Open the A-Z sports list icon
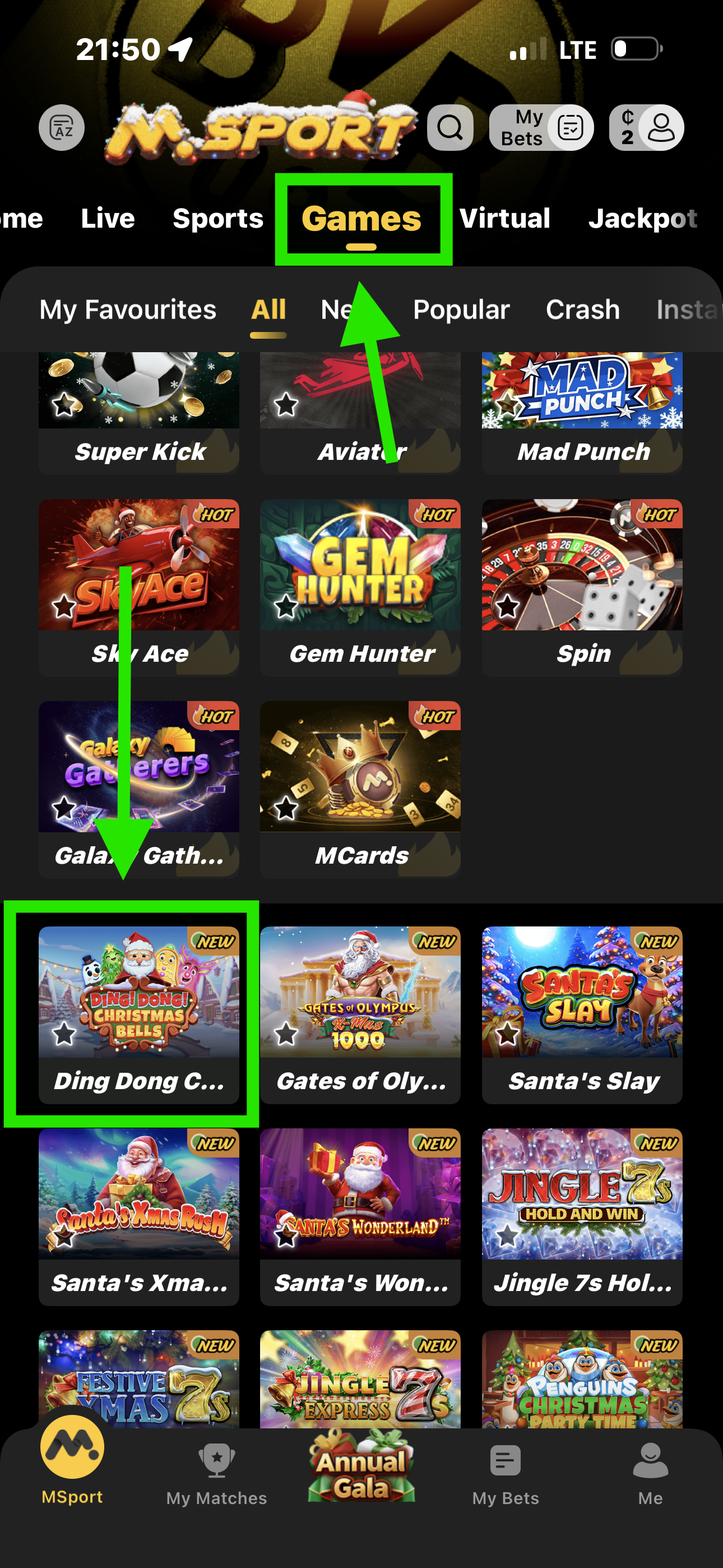 (x=62, y=128)
